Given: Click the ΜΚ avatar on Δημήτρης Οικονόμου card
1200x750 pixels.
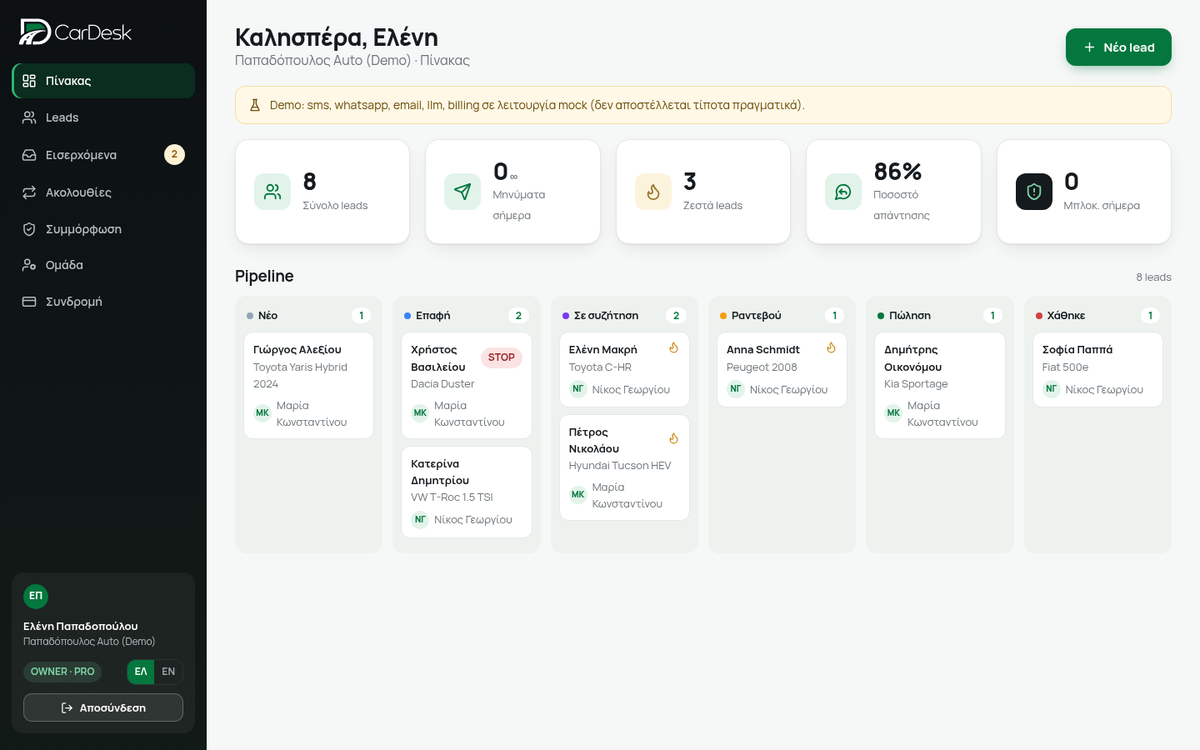Looking at the screenshot, I should [893, 413].
